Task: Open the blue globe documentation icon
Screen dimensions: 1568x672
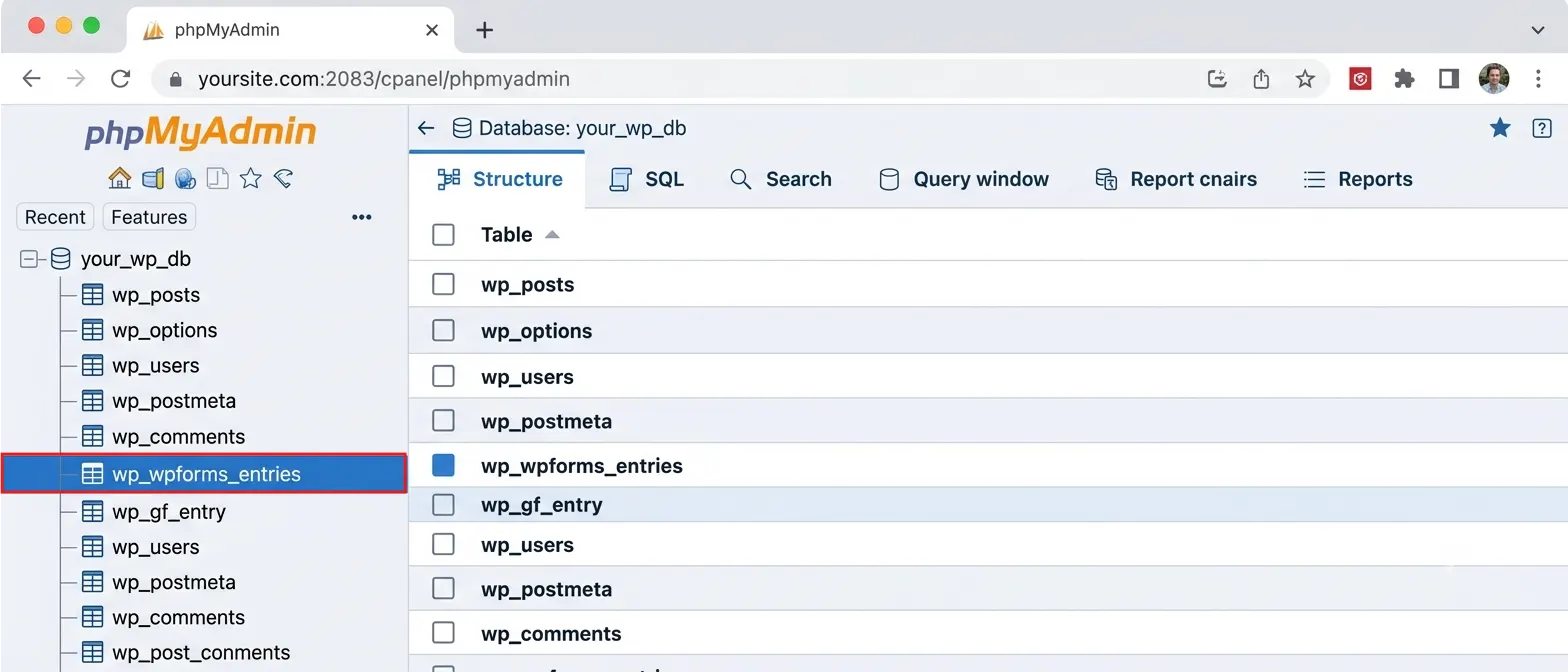Action: point(185,178)
